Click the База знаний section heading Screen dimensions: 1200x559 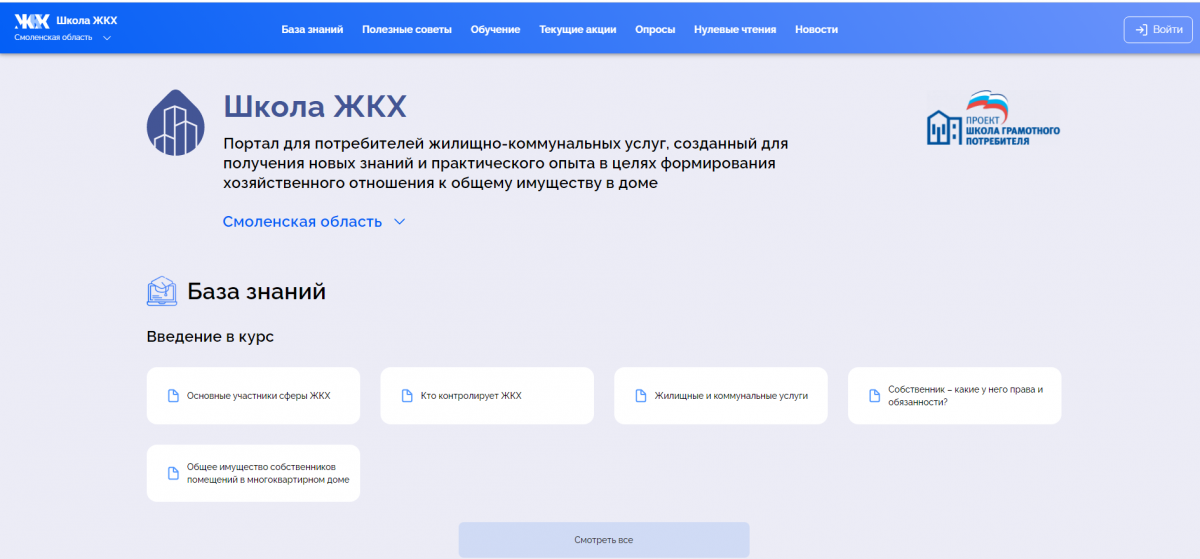point(257,292)
